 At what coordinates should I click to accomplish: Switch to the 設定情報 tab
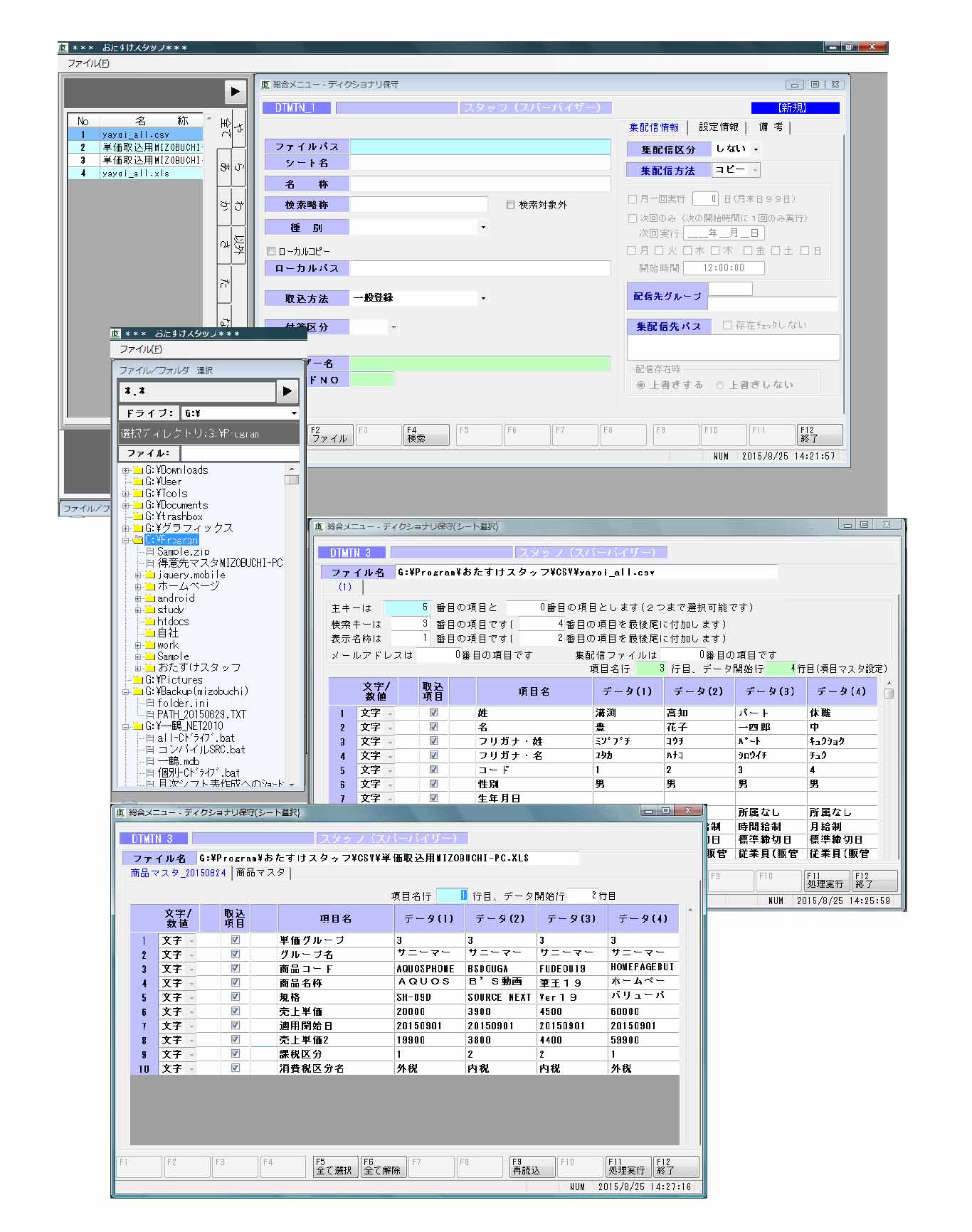tap(718, 127)
